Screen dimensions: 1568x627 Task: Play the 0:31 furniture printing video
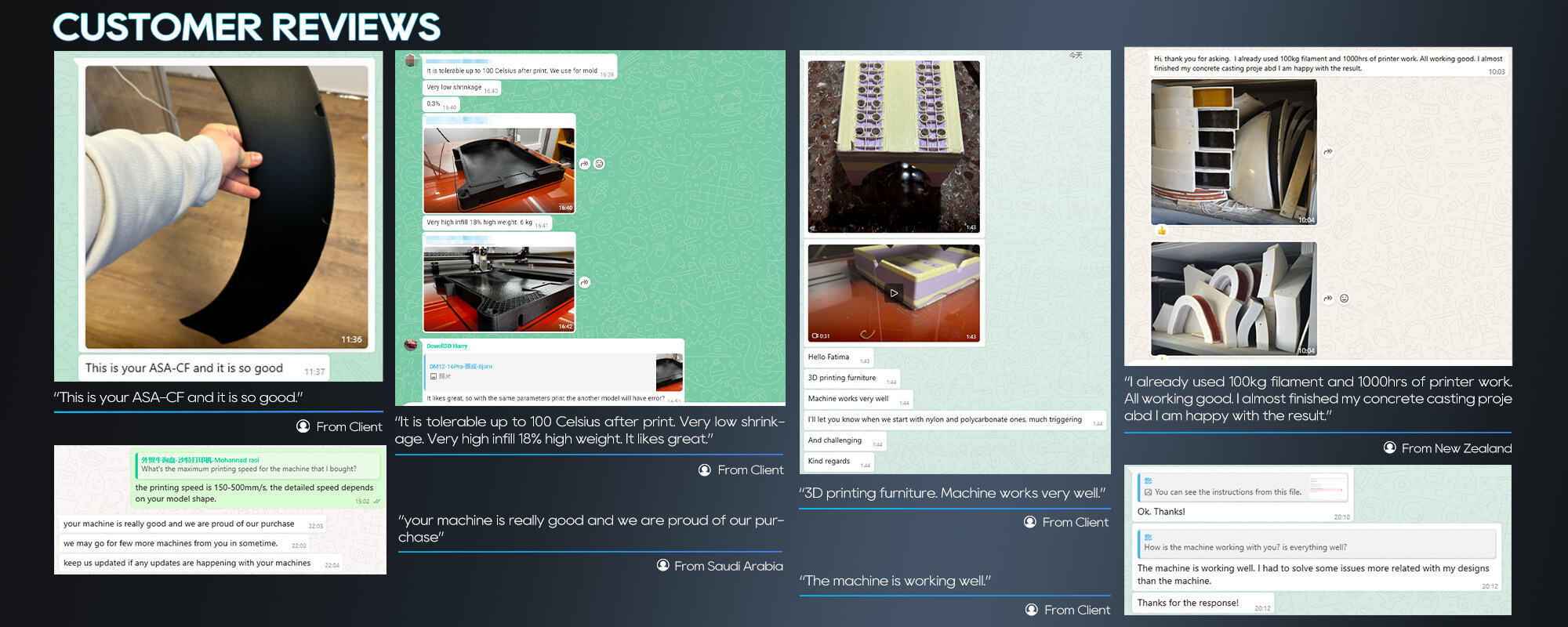894,293
